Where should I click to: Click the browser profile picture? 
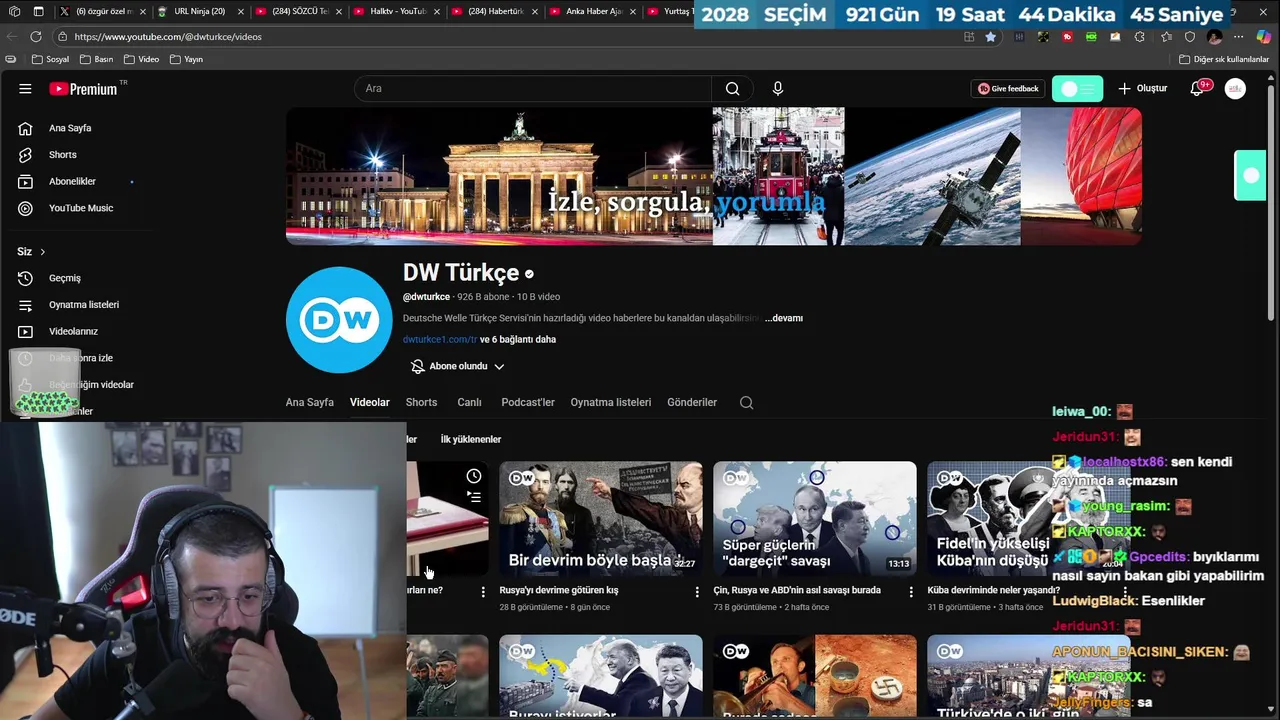pos(1214,36)
